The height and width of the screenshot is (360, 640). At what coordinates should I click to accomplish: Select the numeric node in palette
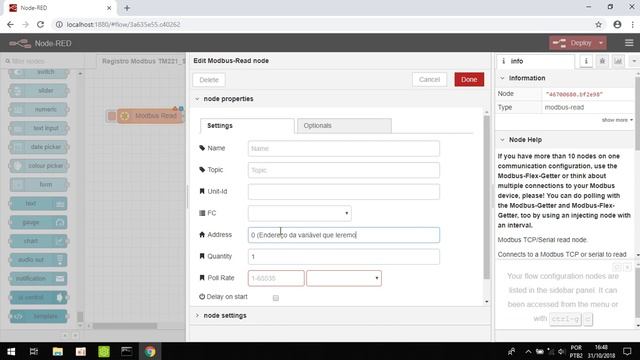pos(39,109)
